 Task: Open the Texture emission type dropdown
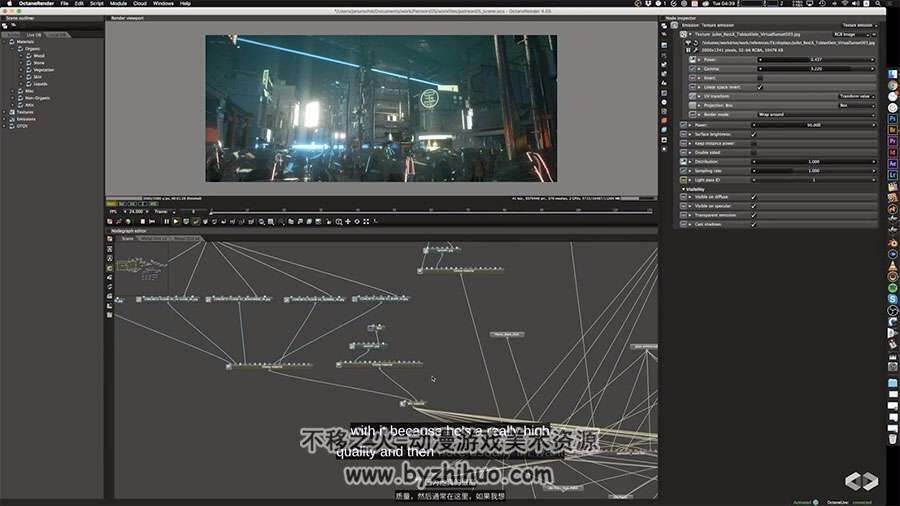pyautogui.click(x=859, y=25)
